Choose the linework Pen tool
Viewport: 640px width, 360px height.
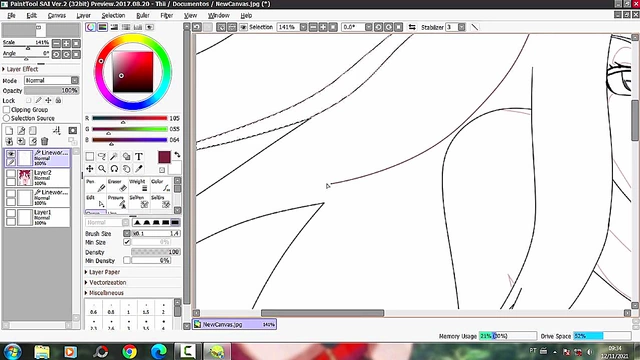[96, 185]
